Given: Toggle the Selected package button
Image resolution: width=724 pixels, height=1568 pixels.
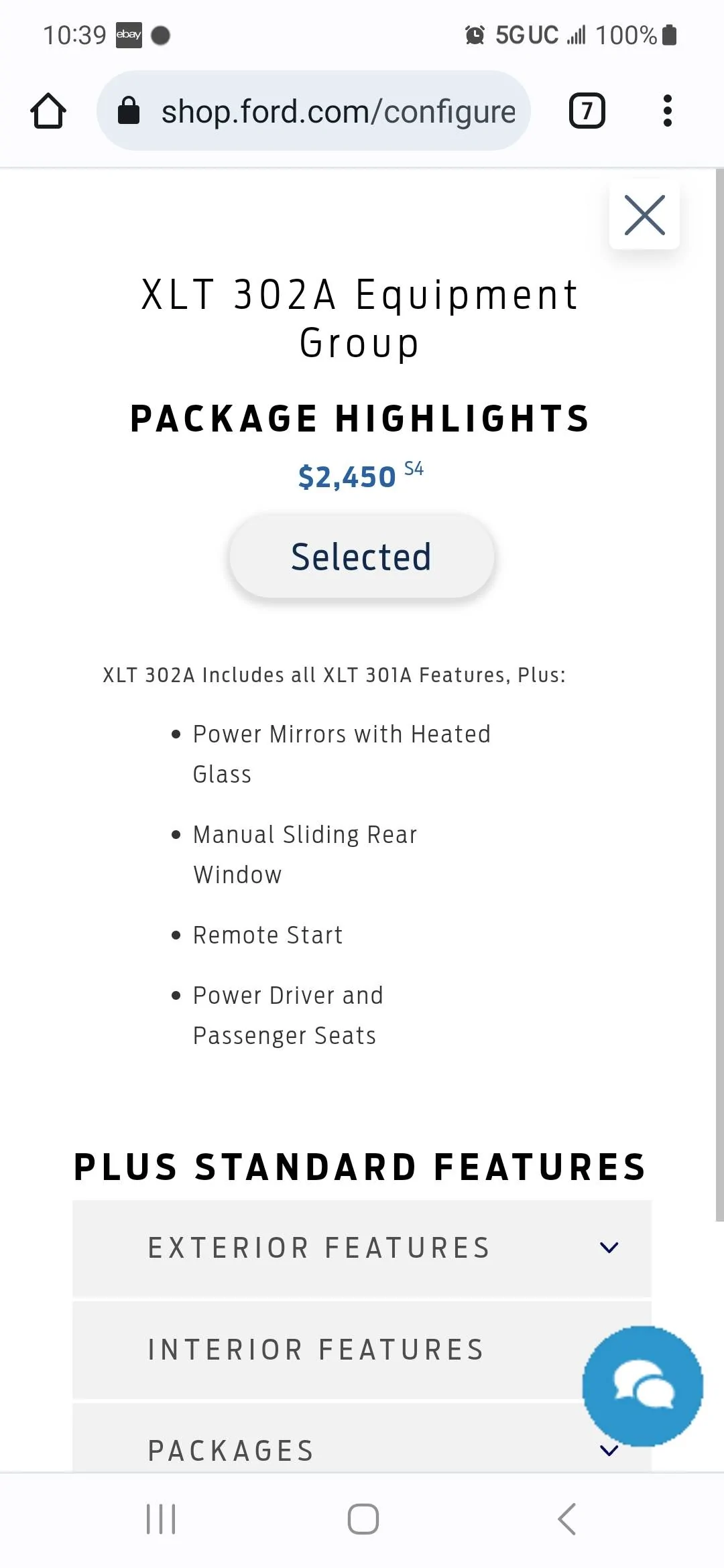Looking at the screenshot, I should pos(361,556).
